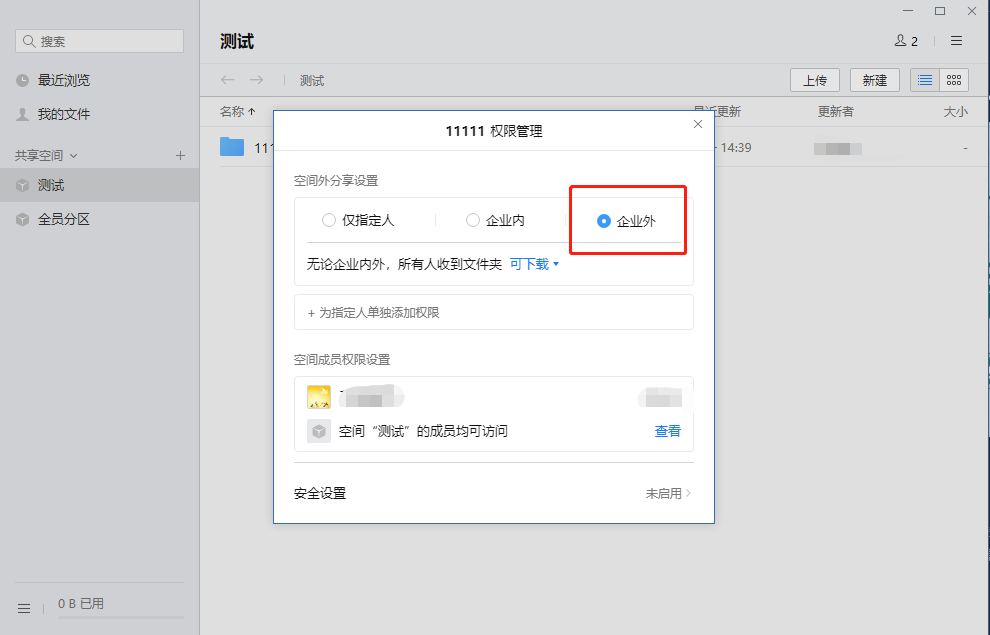Sort by 名称 column header
Viewport: 990px width, 635px height.
[x=237, y=112]
